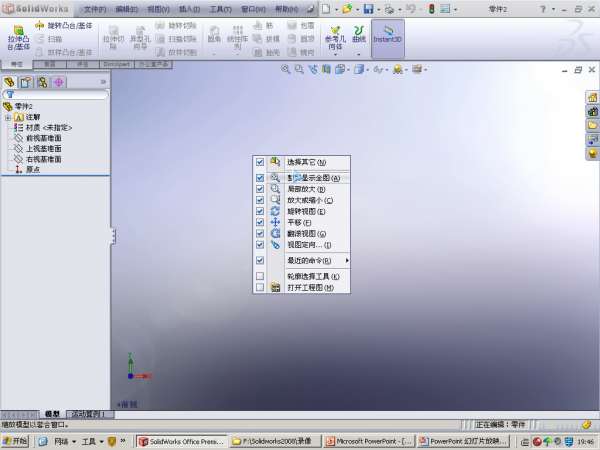Switch to SolidWorks Office Premium taskbar button
This screenshot has height=450, width=600.
tap(182, 441)
